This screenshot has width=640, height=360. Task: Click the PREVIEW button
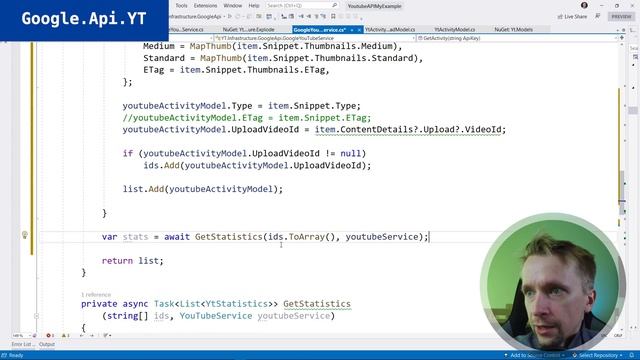(x=621, y=16)
